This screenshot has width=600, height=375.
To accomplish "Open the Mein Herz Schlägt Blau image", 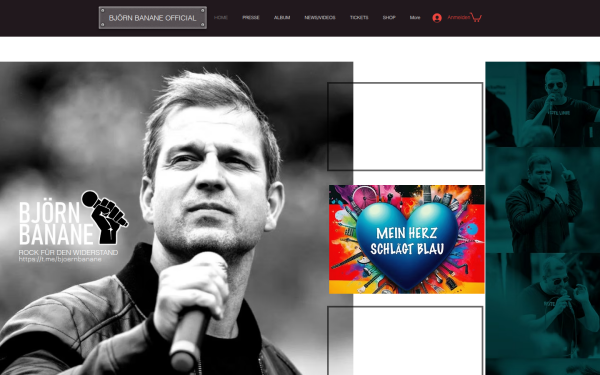I will click(407, 240).
